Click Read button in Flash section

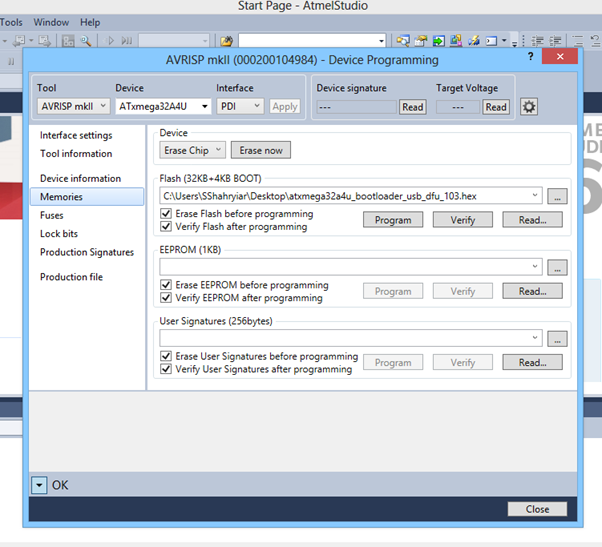[533, 220]
